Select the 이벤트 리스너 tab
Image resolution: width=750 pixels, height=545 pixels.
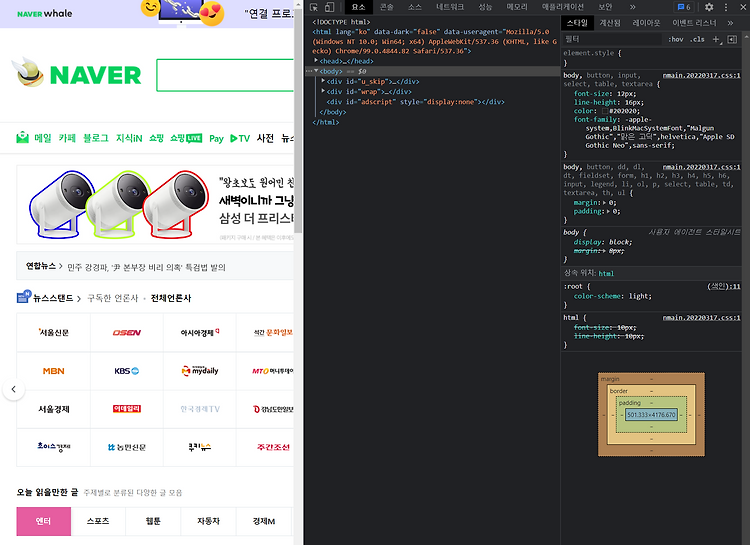pos(694,22)
